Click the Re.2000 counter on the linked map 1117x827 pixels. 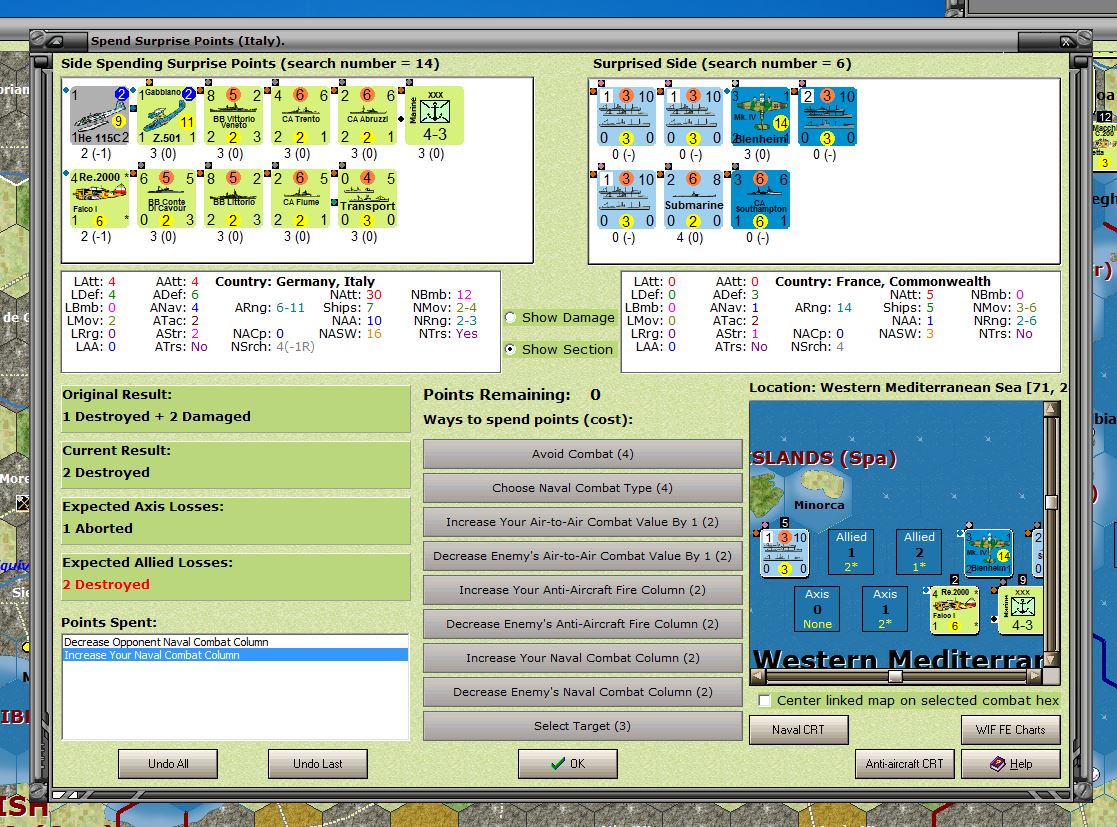pyautogui.click(x=955, y=610)
